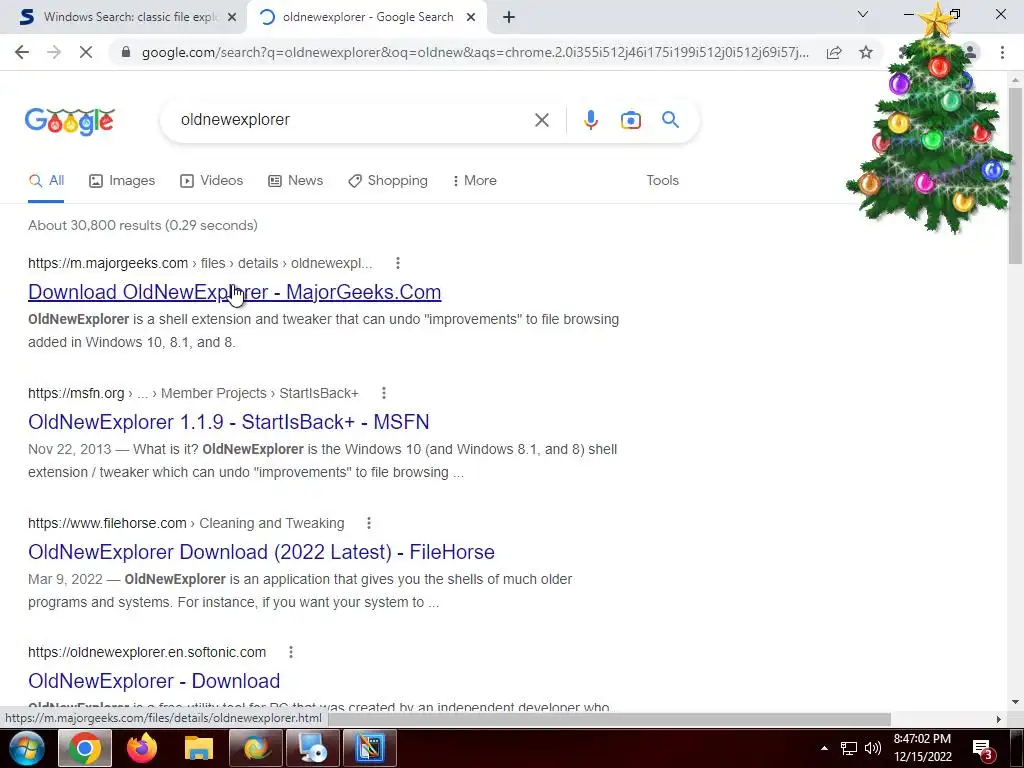Open the Windows Start button
The width and height of the screenshot is (1024, 768).
27,748
